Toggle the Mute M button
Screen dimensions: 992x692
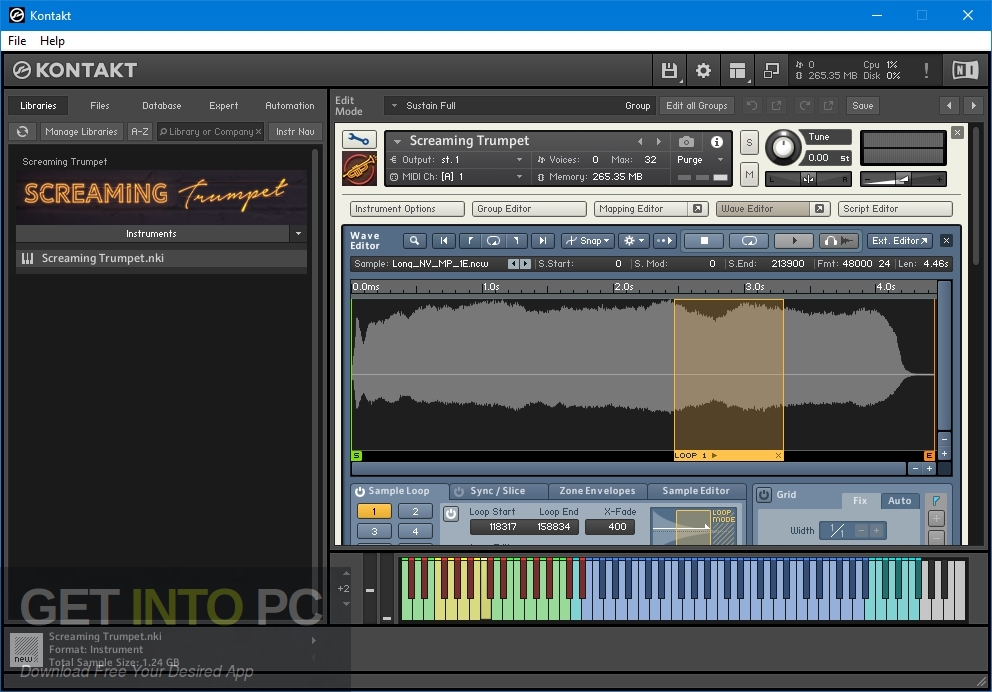click(x=749, y=174)
